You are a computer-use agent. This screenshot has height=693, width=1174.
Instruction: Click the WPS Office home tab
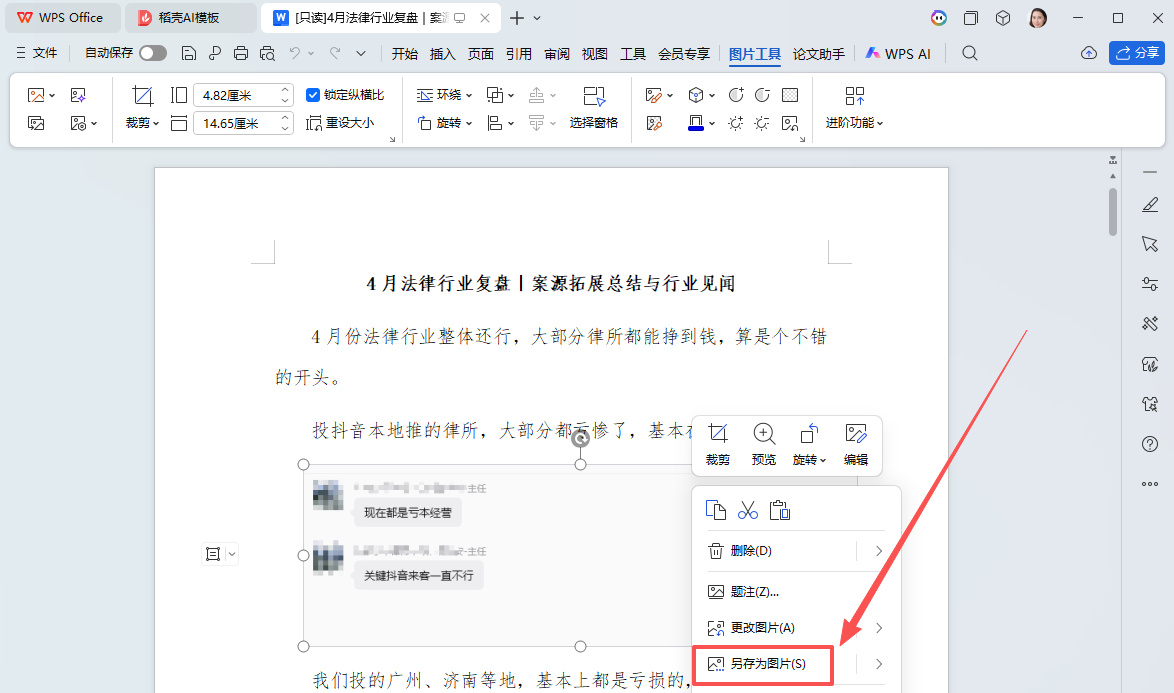click(x=61, y=18)
